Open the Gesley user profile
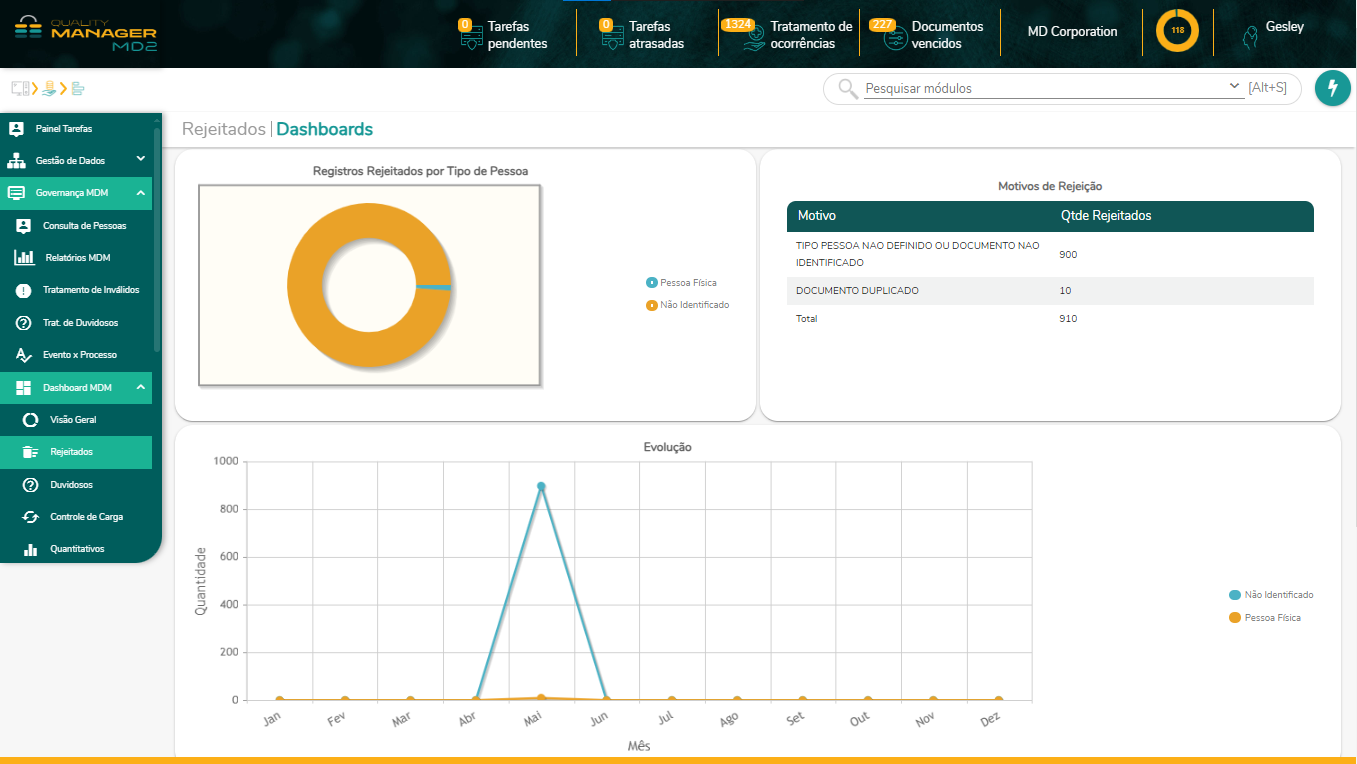Image resolution: width=1357 pixels, height=764 pixels. (x=1272, y=33)
